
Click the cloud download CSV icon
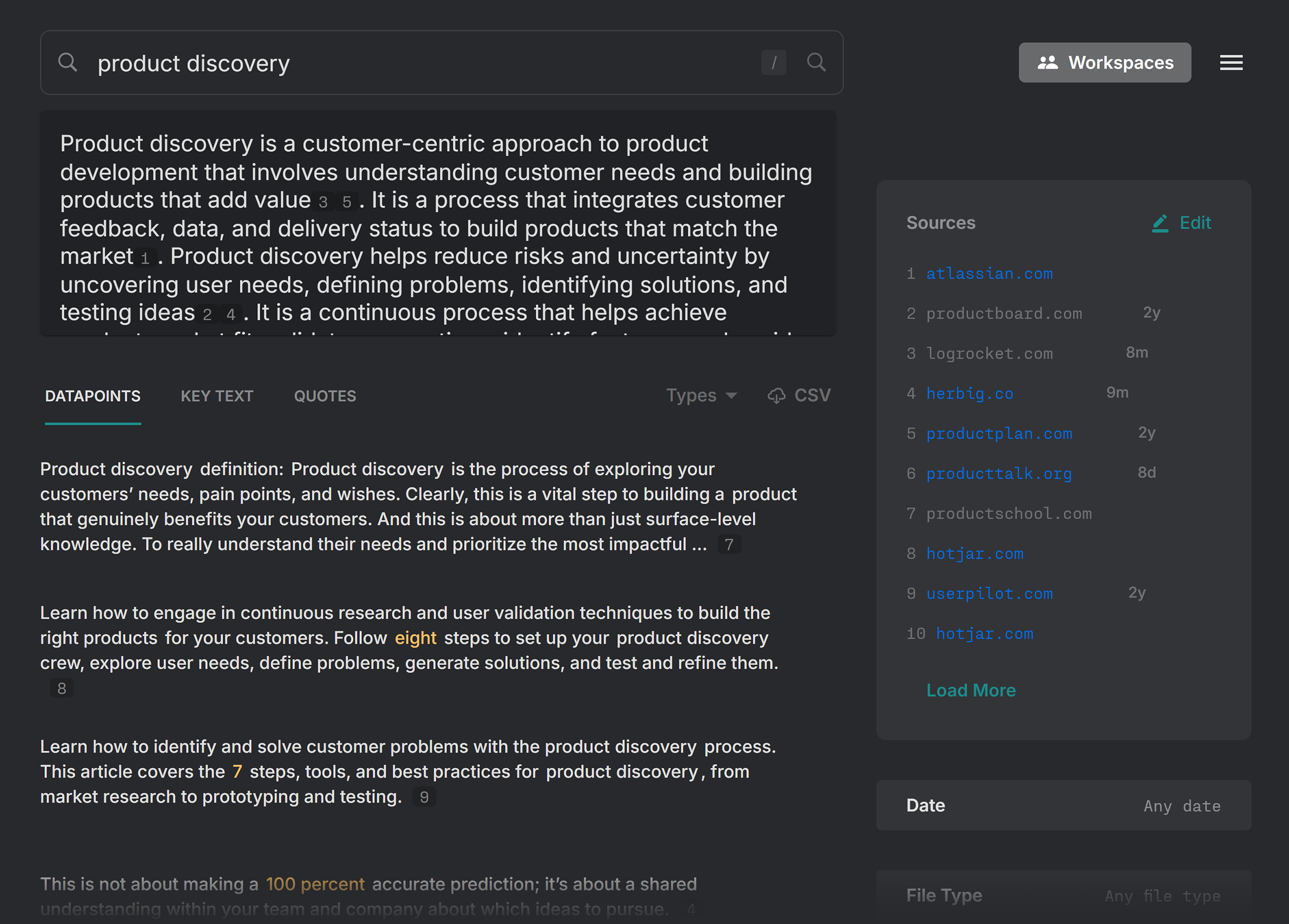tap(776, 395)
